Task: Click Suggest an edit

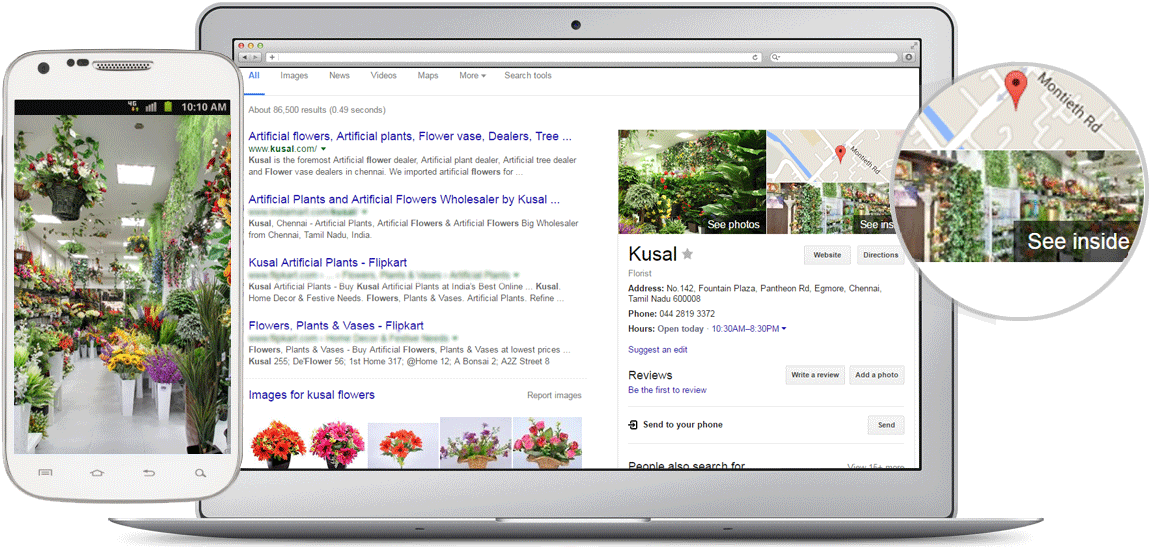Action: point(658,350)
